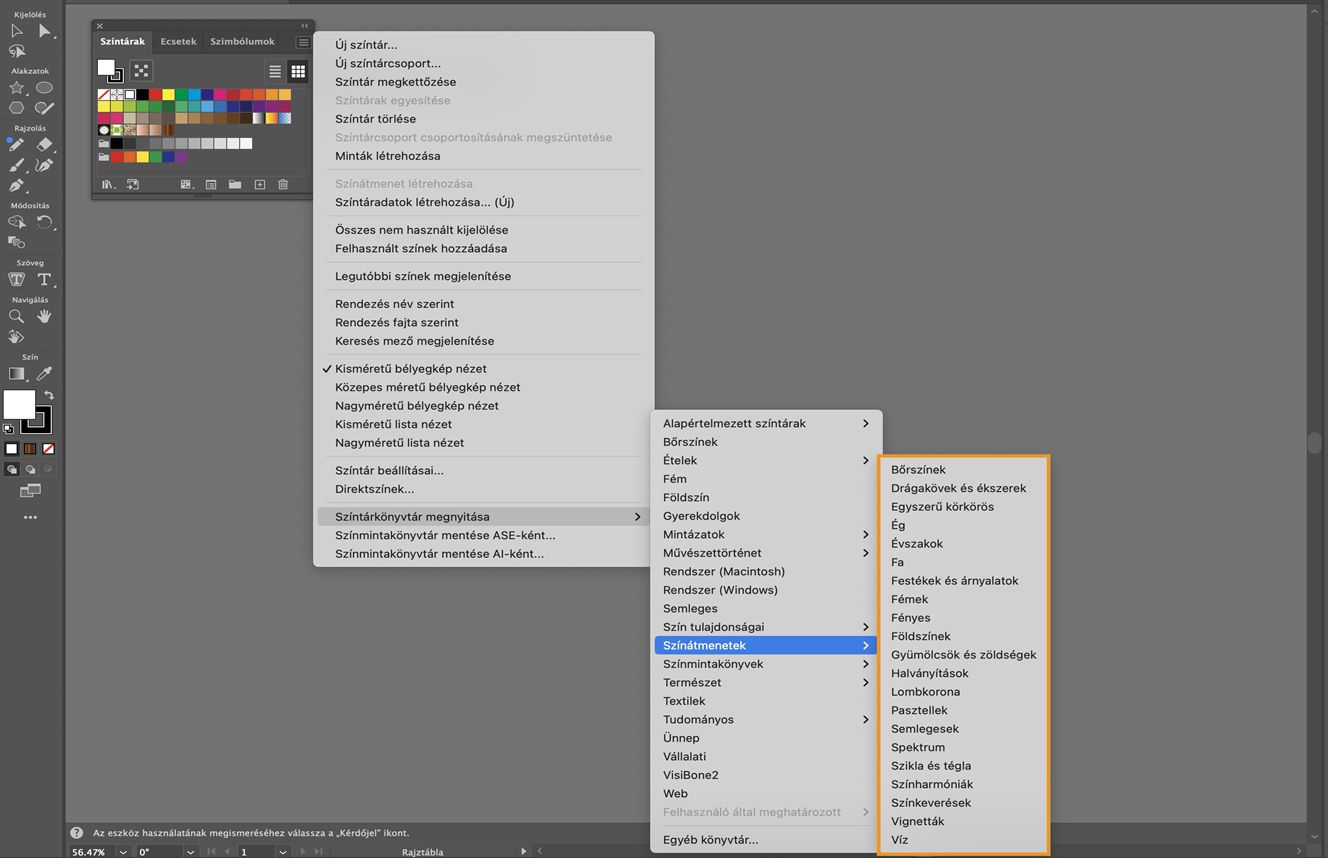Viewport: 1328px width, 858px height.
Task: Open the artboard number dropdown
Action: point(283,852)
